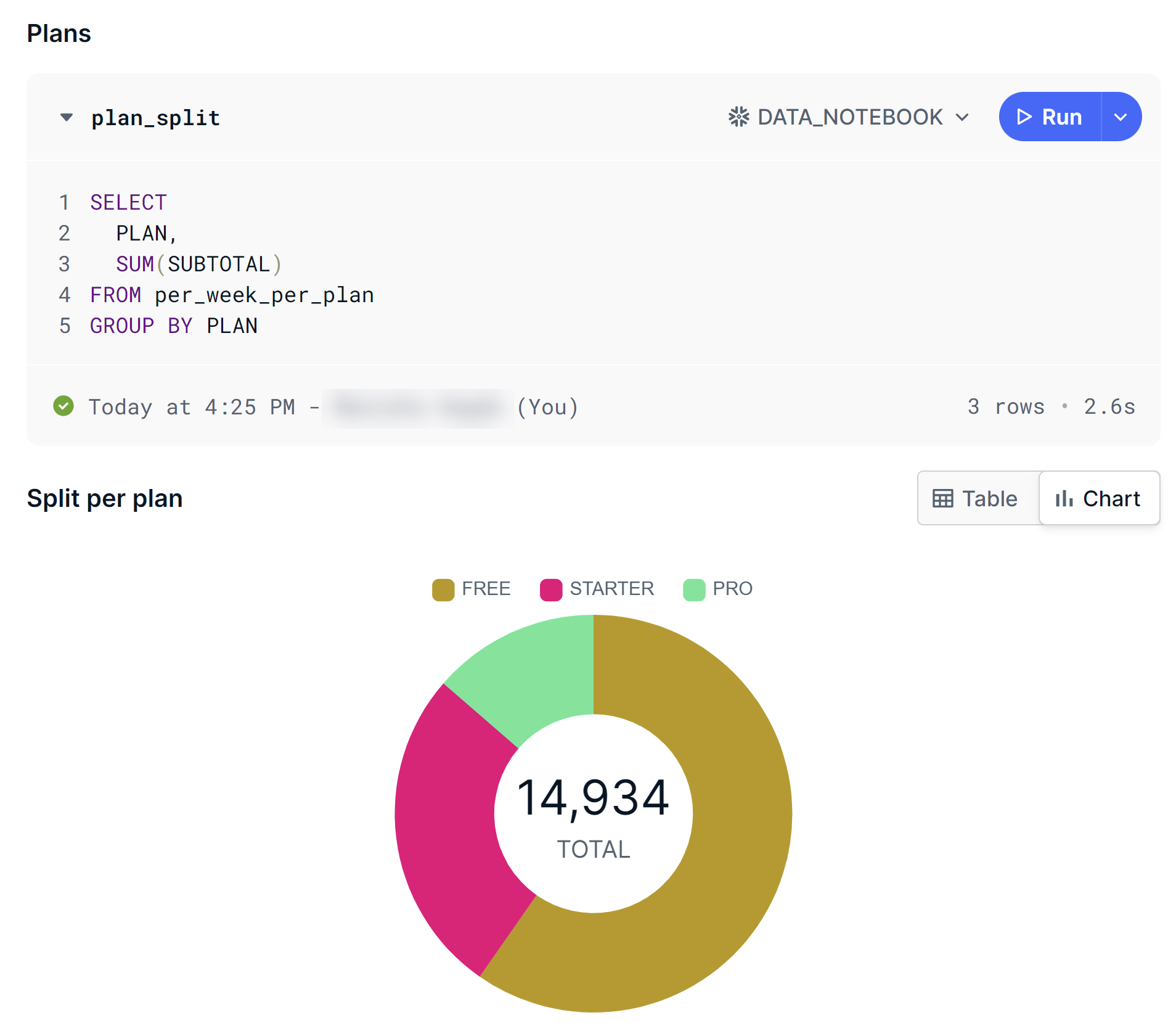This screenshot has height=1023, width=1176.
Task: Switch to the Chart view tab
Action: [x=1099, y=498]
